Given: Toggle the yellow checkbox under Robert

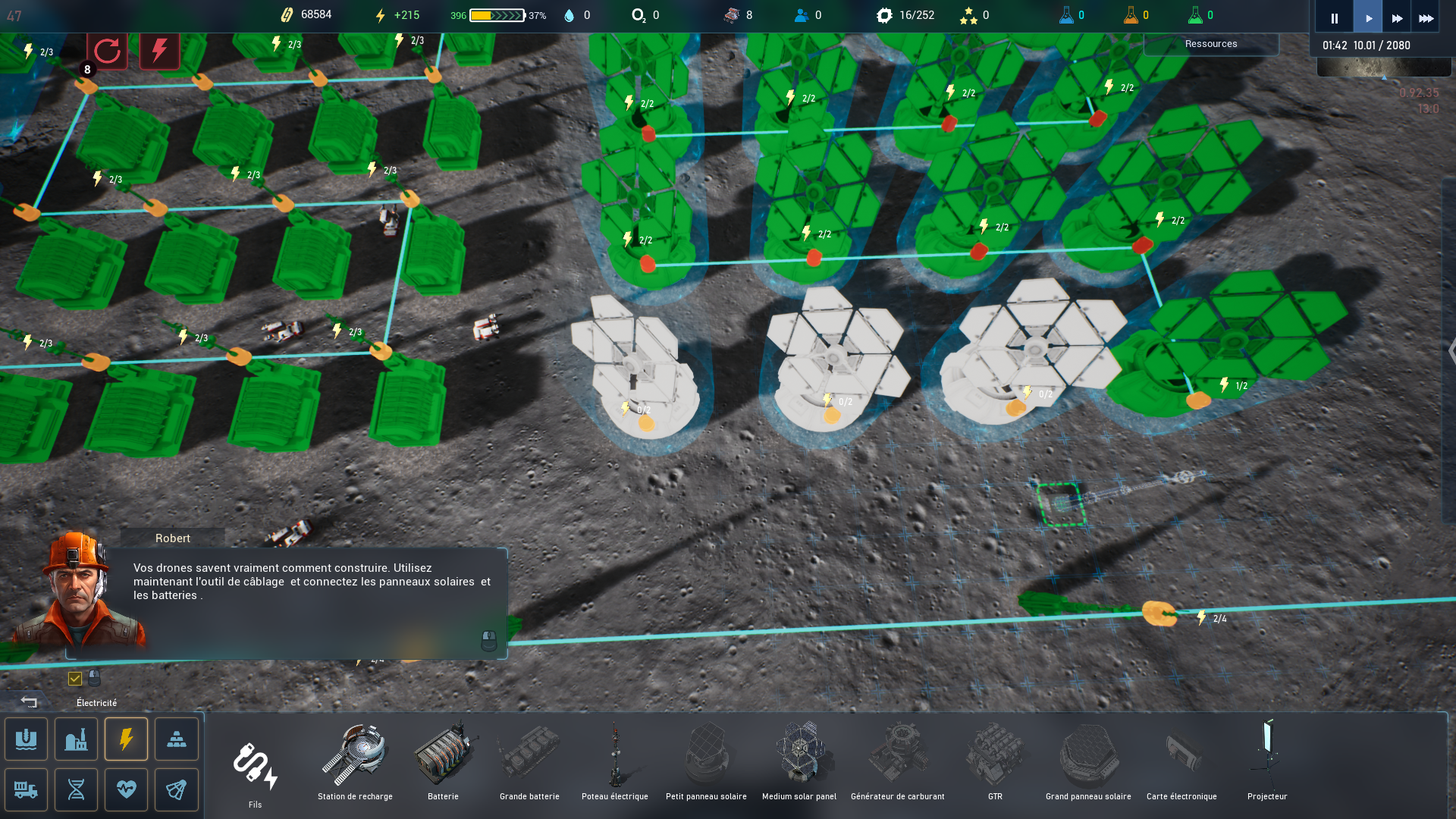Looking at the screenshot, I should (75, 678).
